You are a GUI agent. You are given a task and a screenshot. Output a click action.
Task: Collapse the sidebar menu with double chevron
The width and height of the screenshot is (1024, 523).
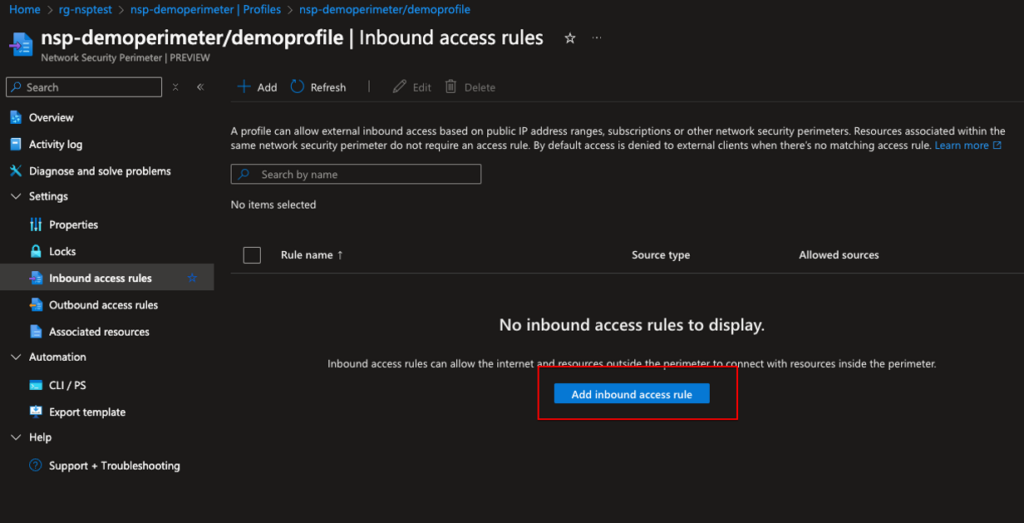[x=200, y=87]
